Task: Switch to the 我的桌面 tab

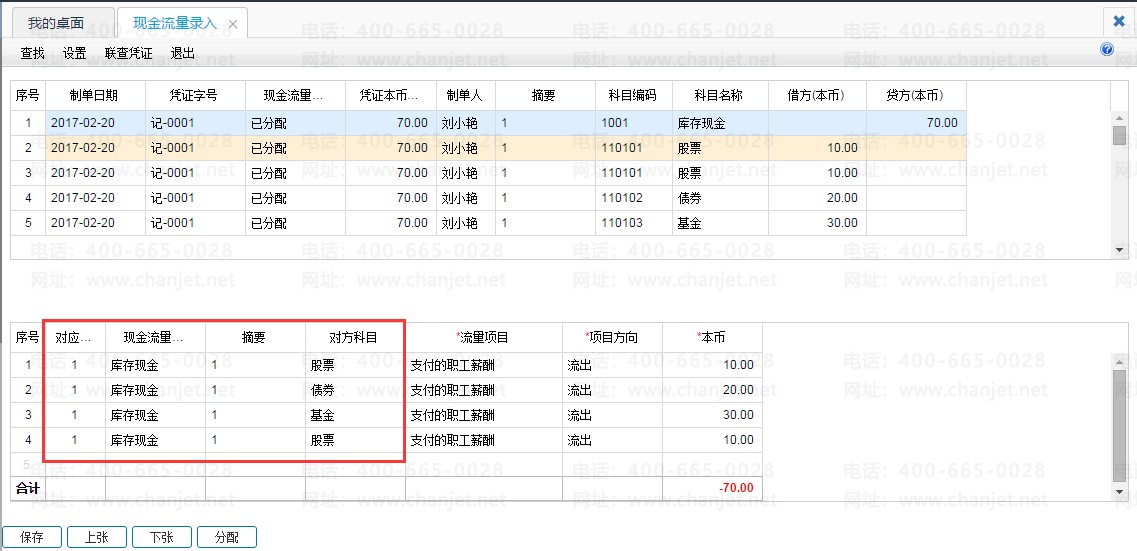Action: pyautogui.click(x=56, y=23)
